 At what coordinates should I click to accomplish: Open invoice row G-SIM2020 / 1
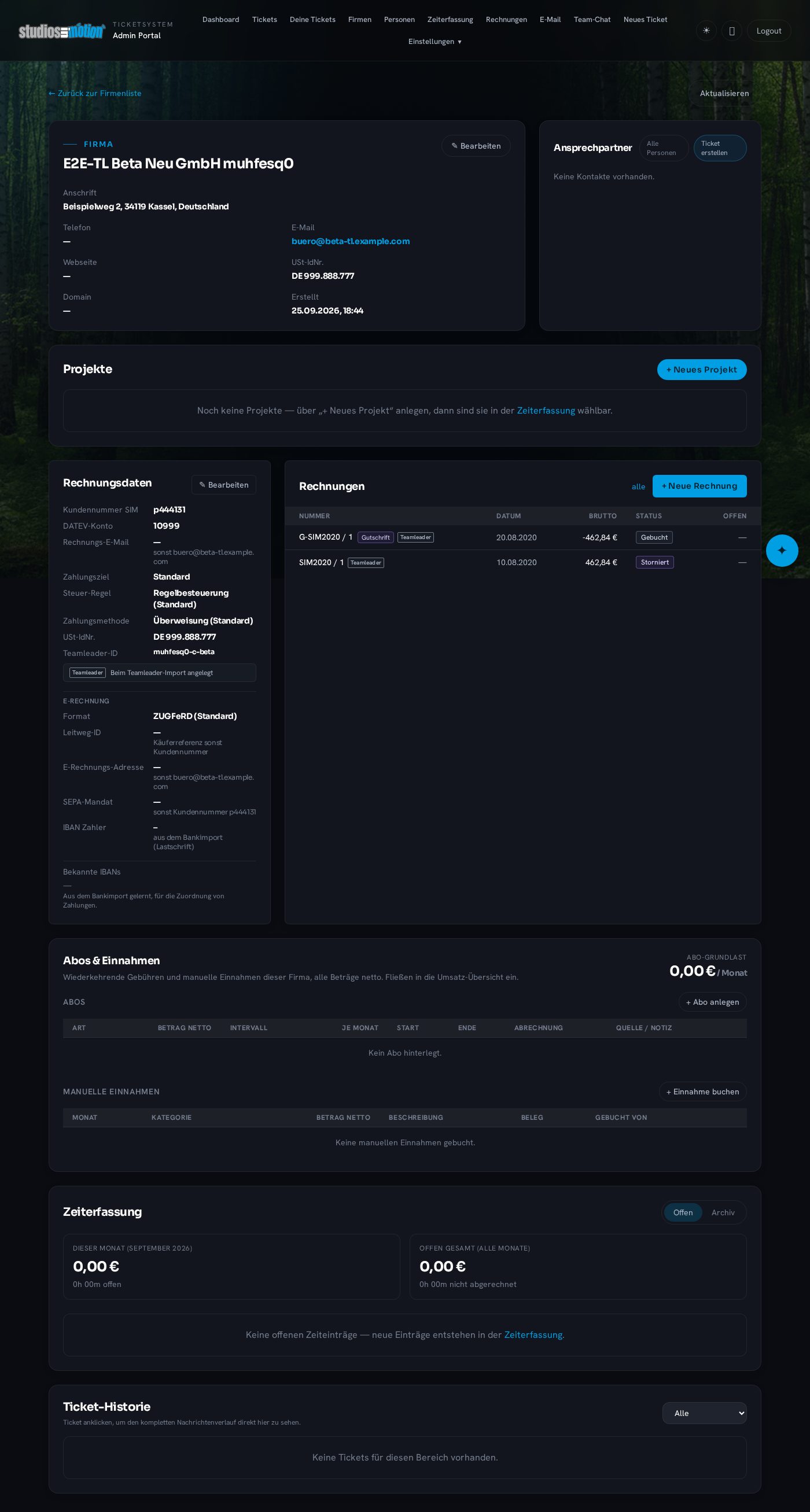coord(522,537)
